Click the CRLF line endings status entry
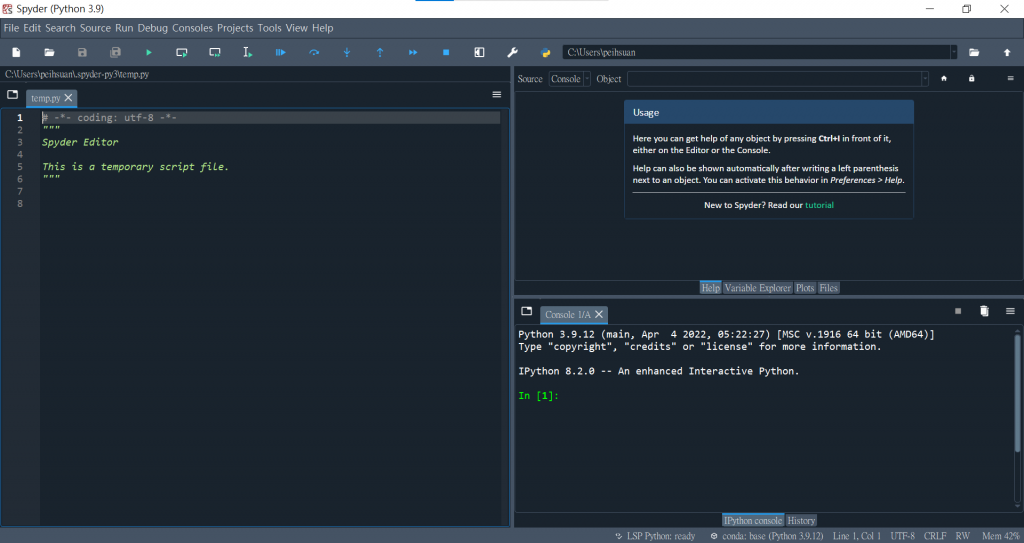The image size is (1024, 543). (x=935, y=536)
